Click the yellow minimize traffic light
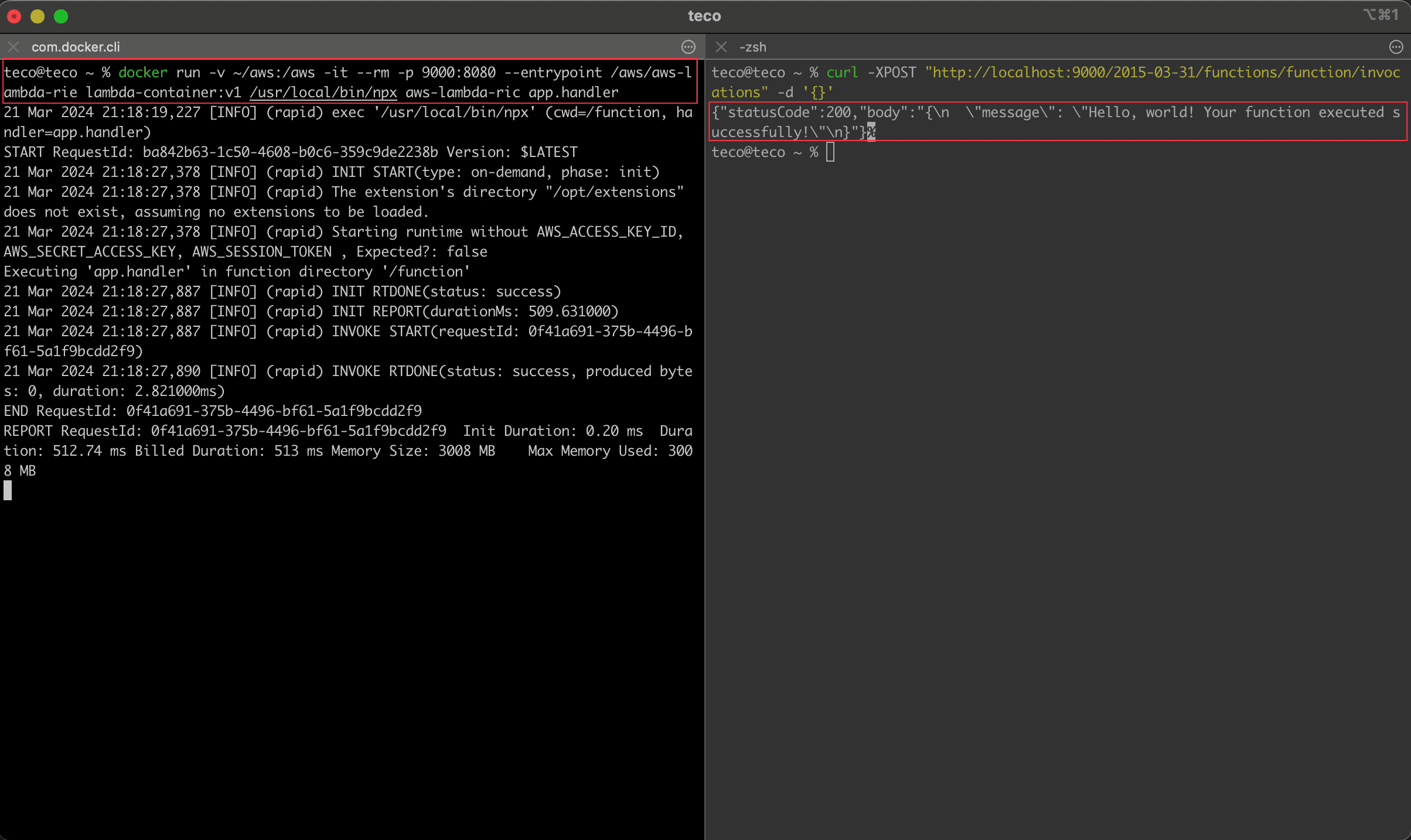 tap(38, 16)
